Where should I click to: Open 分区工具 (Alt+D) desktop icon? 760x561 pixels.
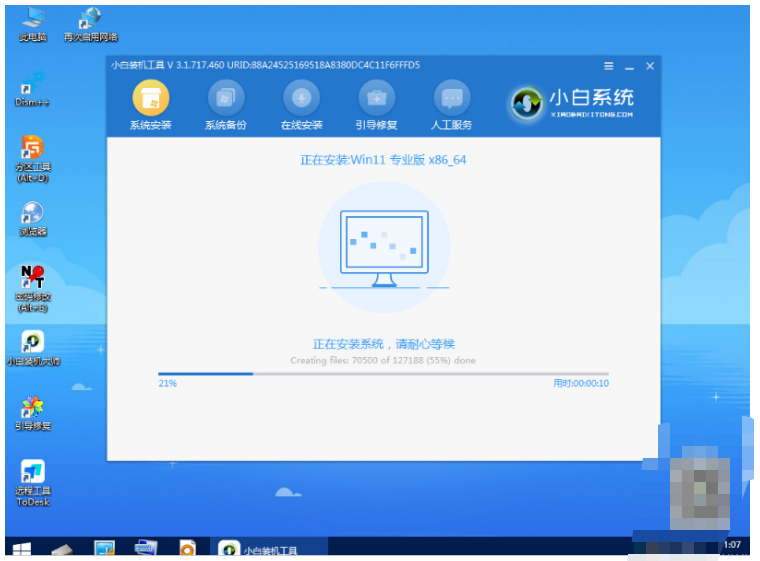[x=32, y=159]
